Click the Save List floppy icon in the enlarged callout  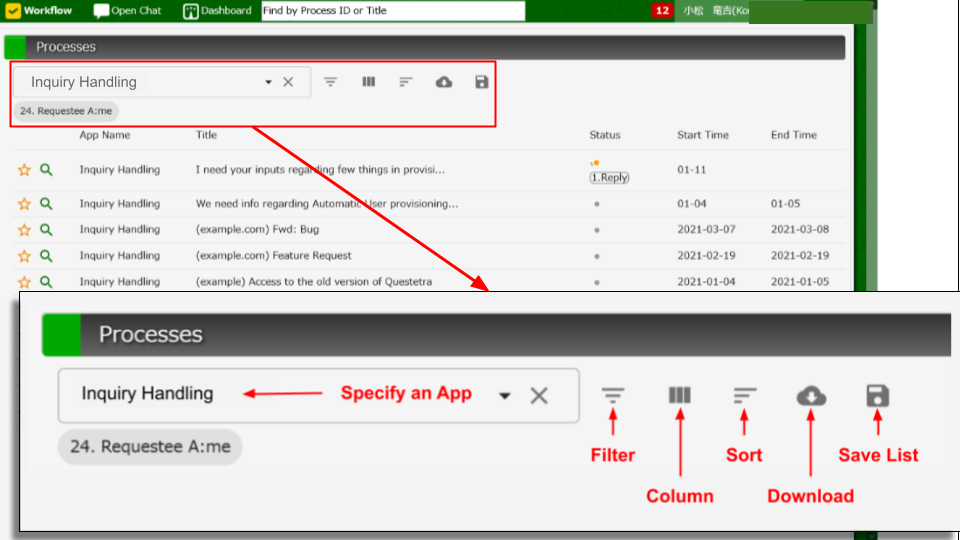[x=878, y=396]
